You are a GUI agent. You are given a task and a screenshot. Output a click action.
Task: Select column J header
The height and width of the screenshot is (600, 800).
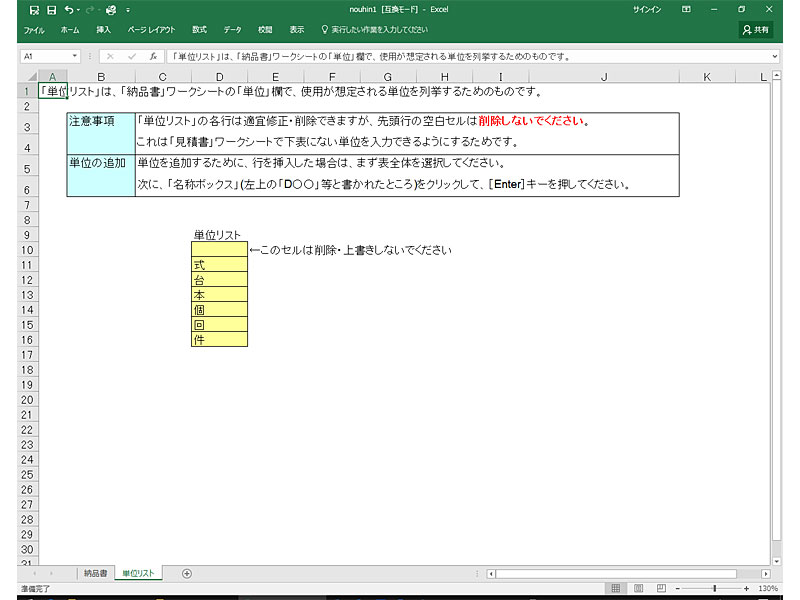point(604,77)
